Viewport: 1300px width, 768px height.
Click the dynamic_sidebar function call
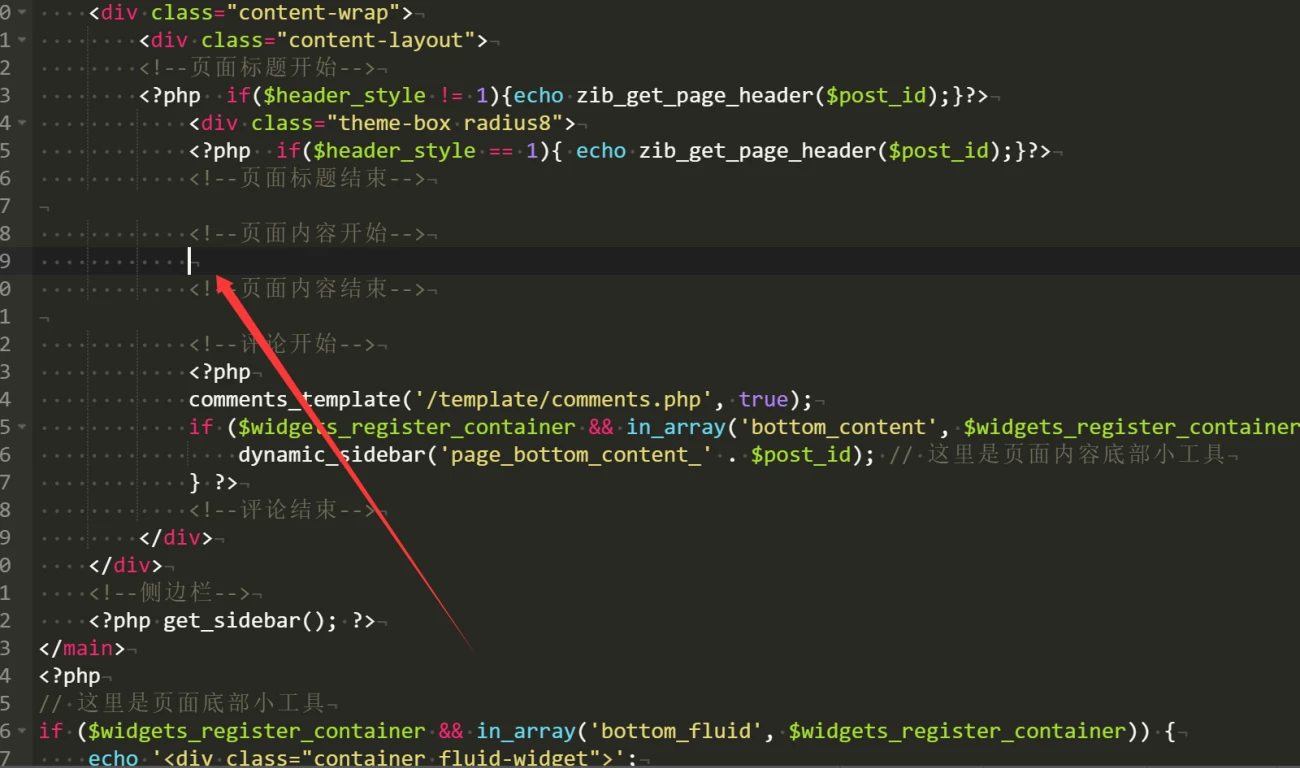click(322, 455)
